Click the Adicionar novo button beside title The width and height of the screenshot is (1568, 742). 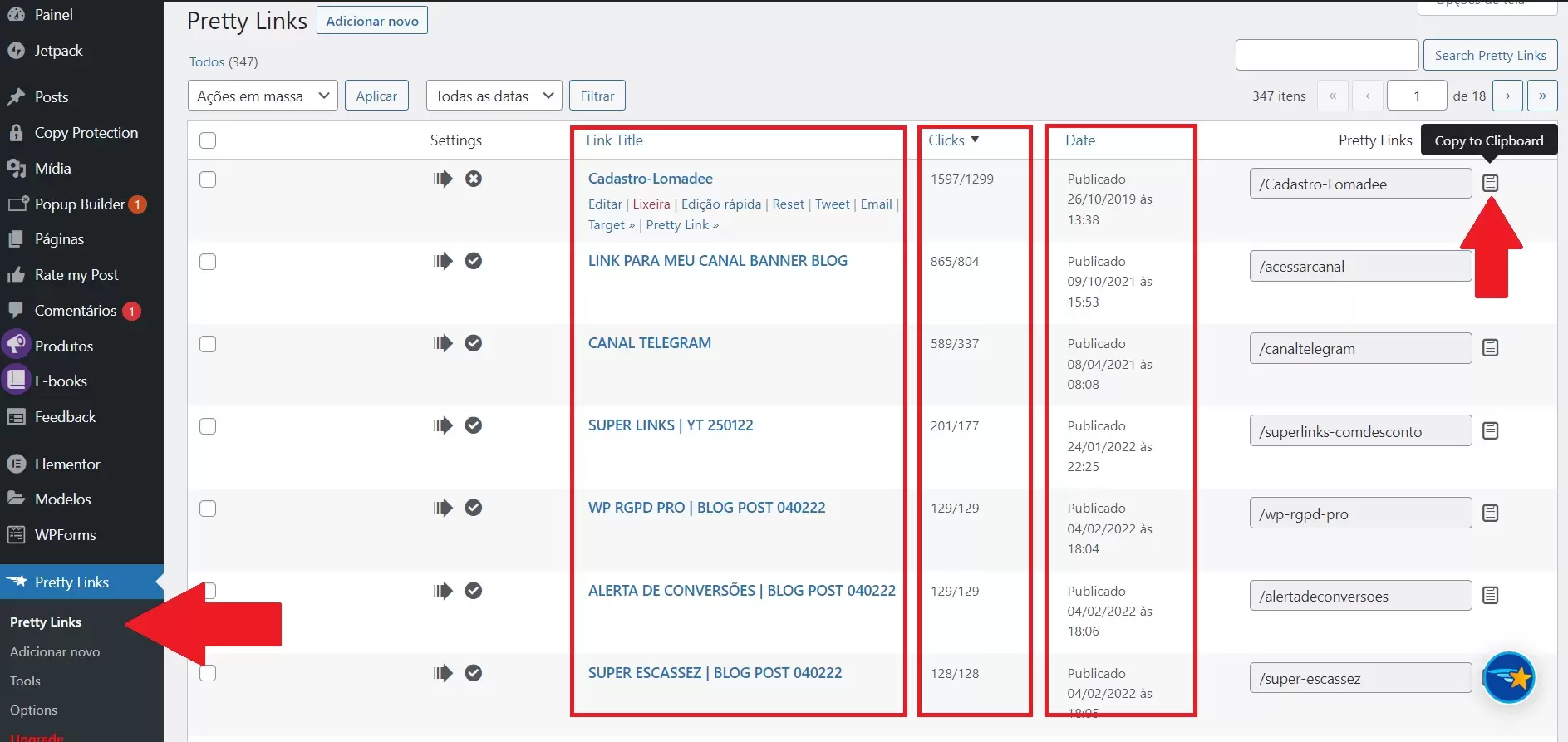(372, 21)
